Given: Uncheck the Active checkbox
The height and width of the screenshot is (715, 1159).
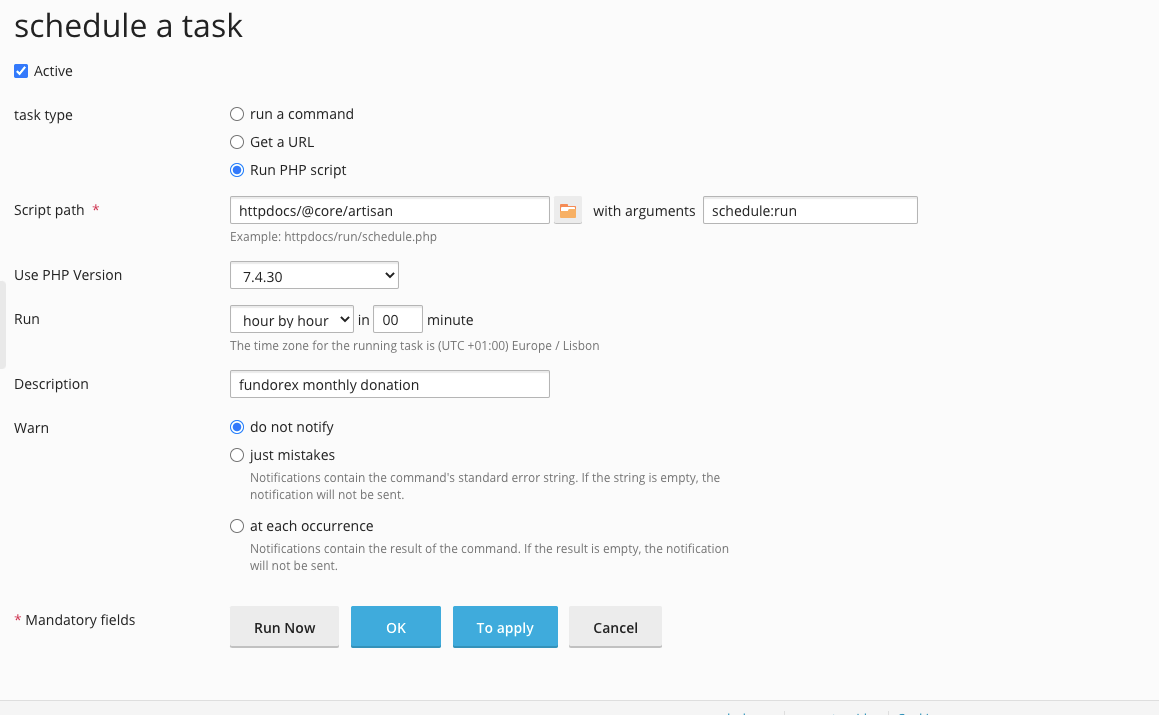Looking at the screenshot, I should [x=20, y=71].
